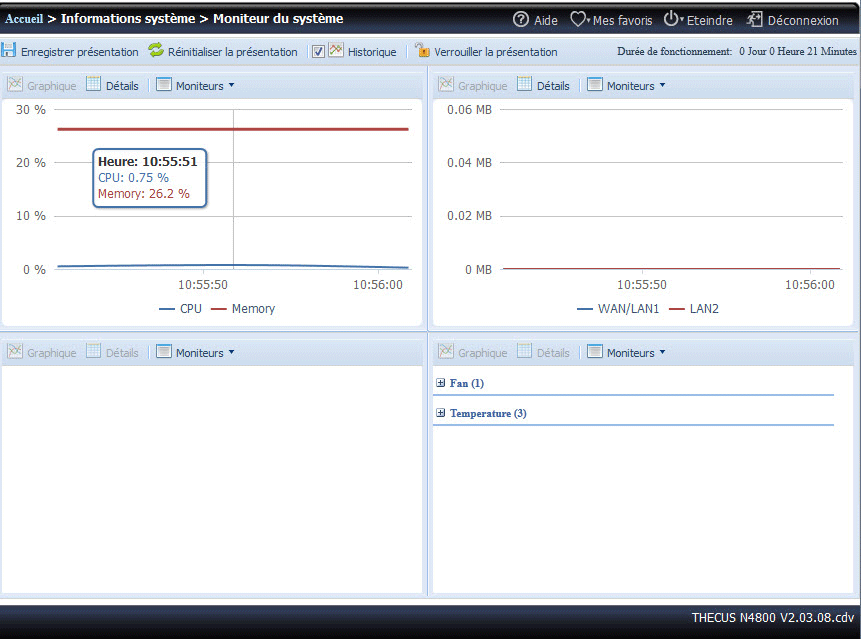Click Détails label in empty bottom-left panel

point(122,353)
